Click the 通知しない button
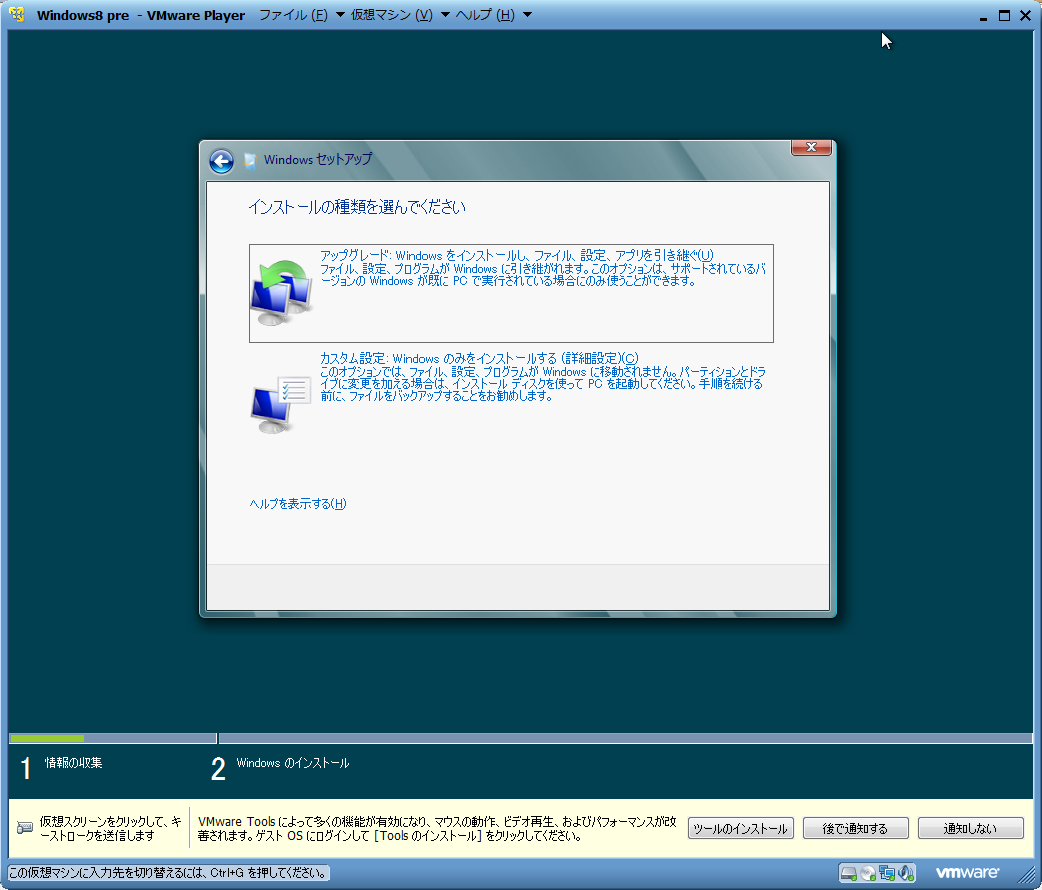Viewport: 1042px width, 890px height. (970, 828)
